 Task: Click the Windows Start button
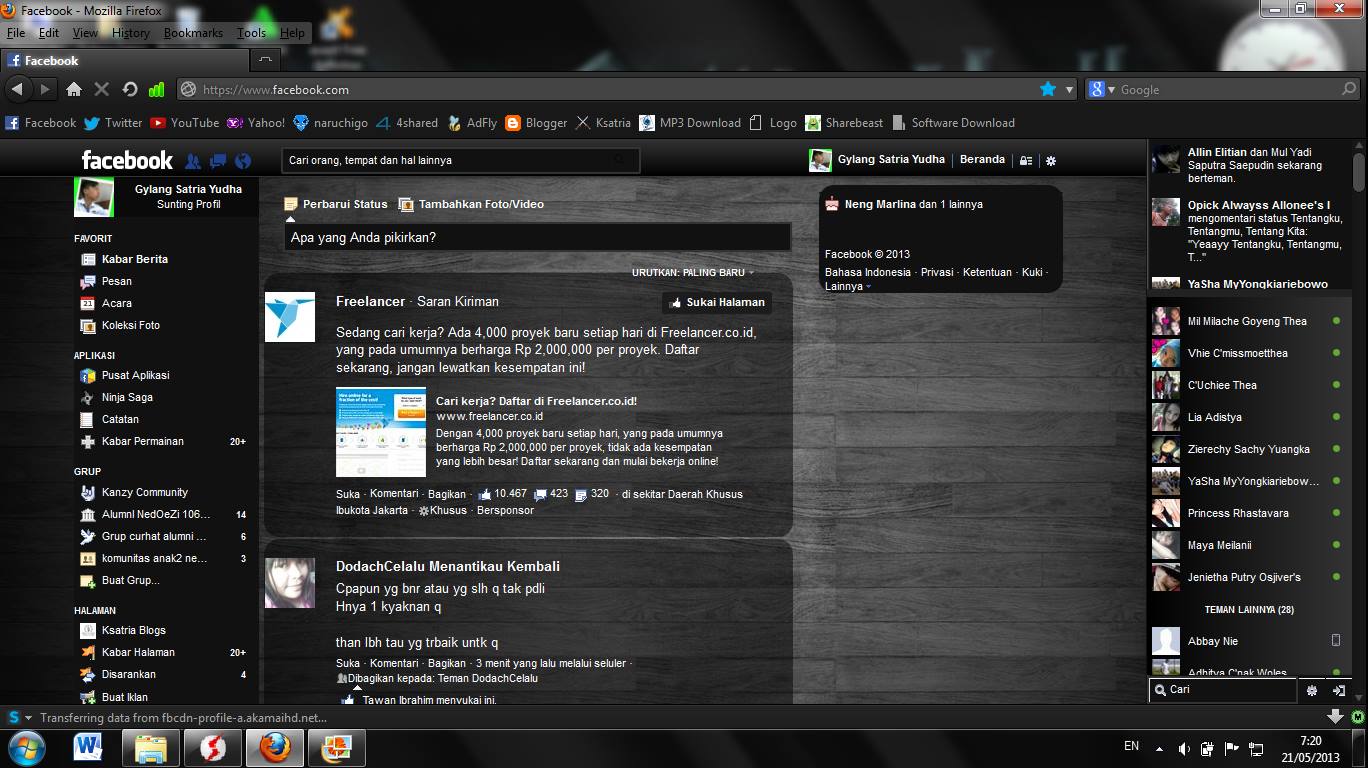[26, 747]
